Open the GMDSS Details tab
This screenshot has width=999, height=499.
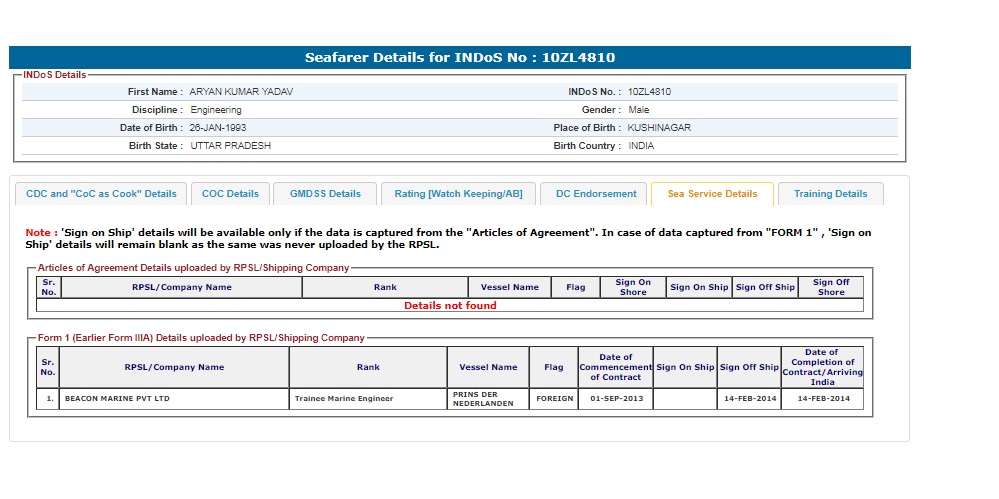[x=325, y=194]
